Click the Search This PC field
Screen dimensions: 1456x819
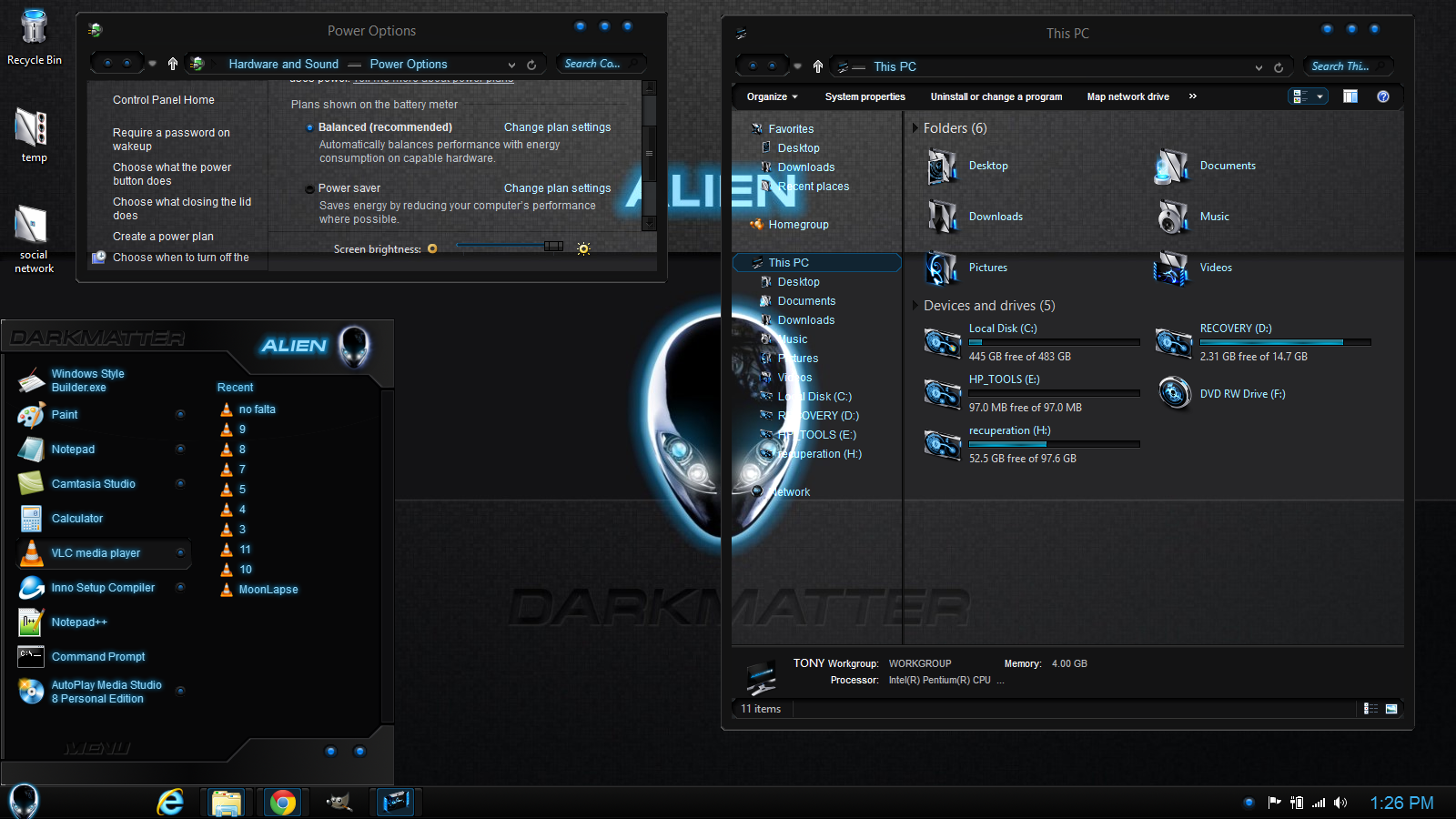(1348, 66)
